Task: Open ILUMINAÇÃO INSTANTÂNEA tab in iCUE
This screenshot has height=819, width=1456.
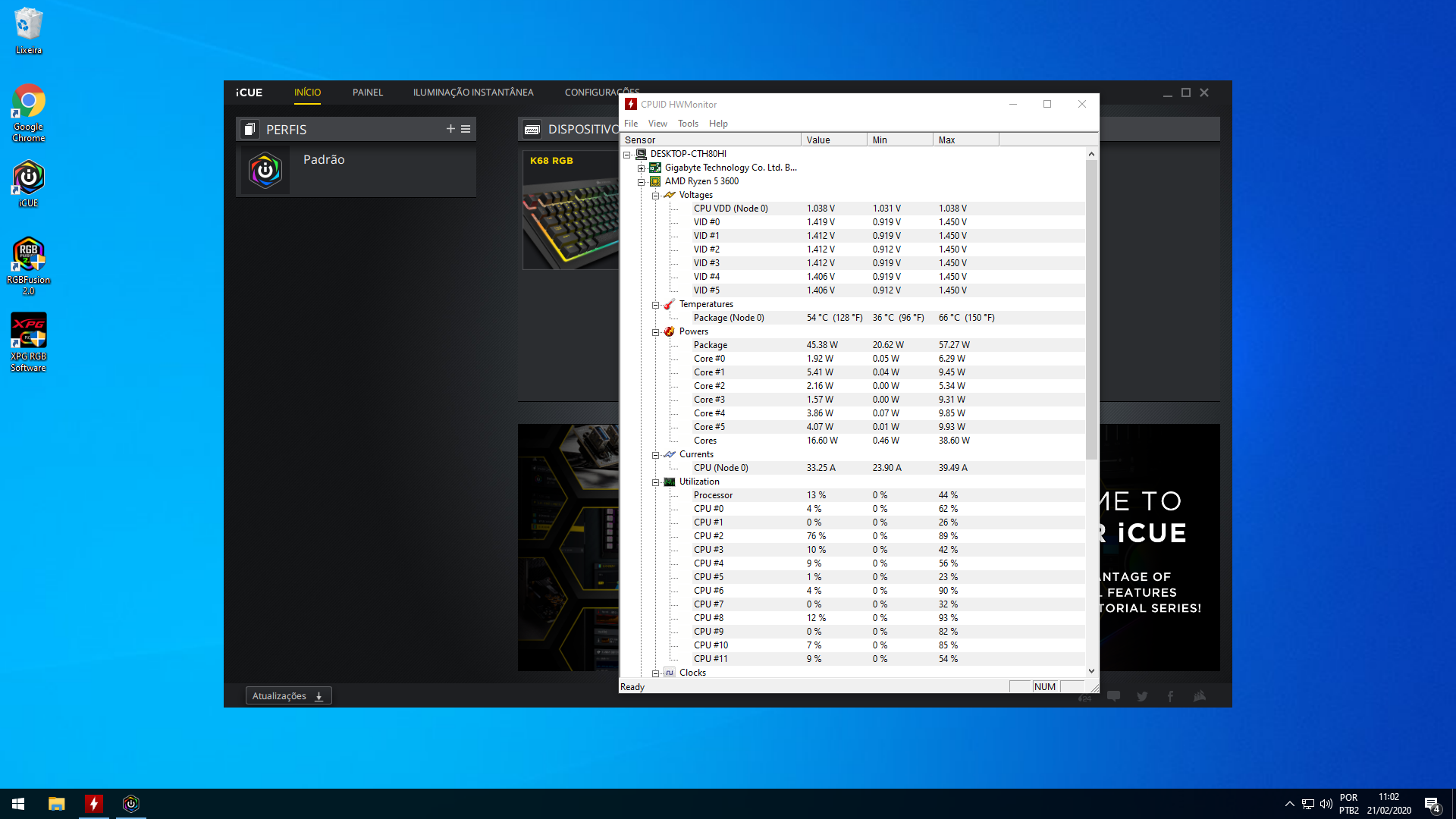Action: (x=473, y=93)
